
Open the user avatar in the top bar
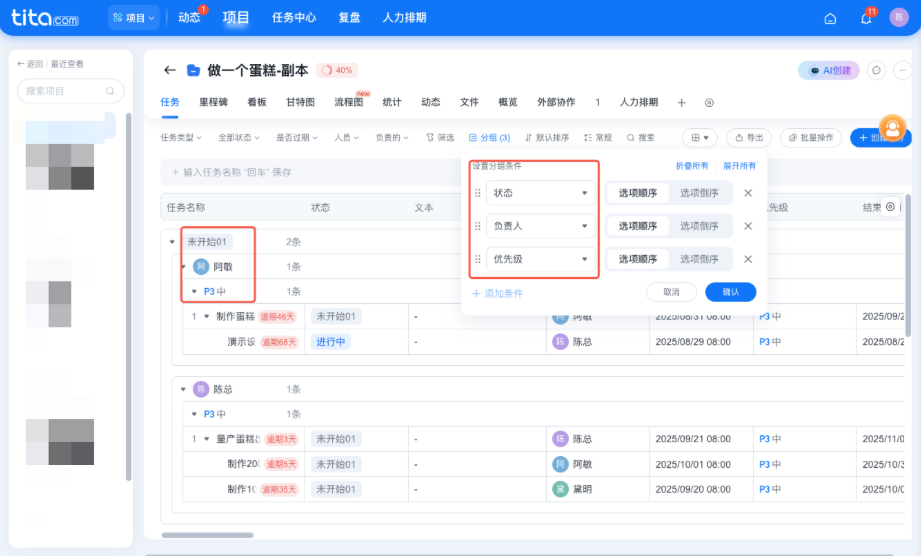(x=899, y=18)
